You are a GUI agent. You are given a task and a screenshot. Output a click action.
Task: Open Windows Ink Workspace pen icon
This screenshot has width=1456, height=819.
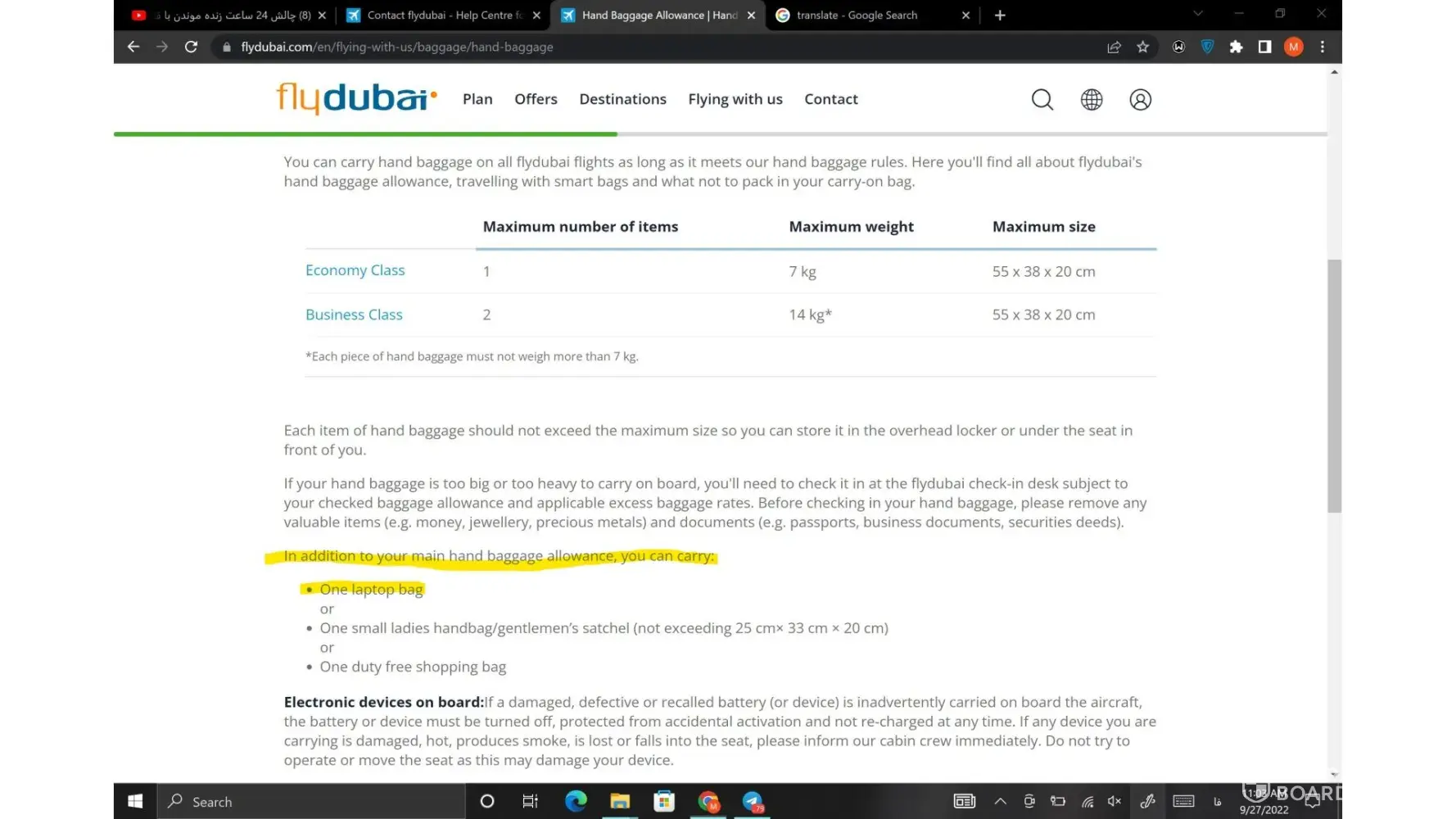(x=1147, y=801)
